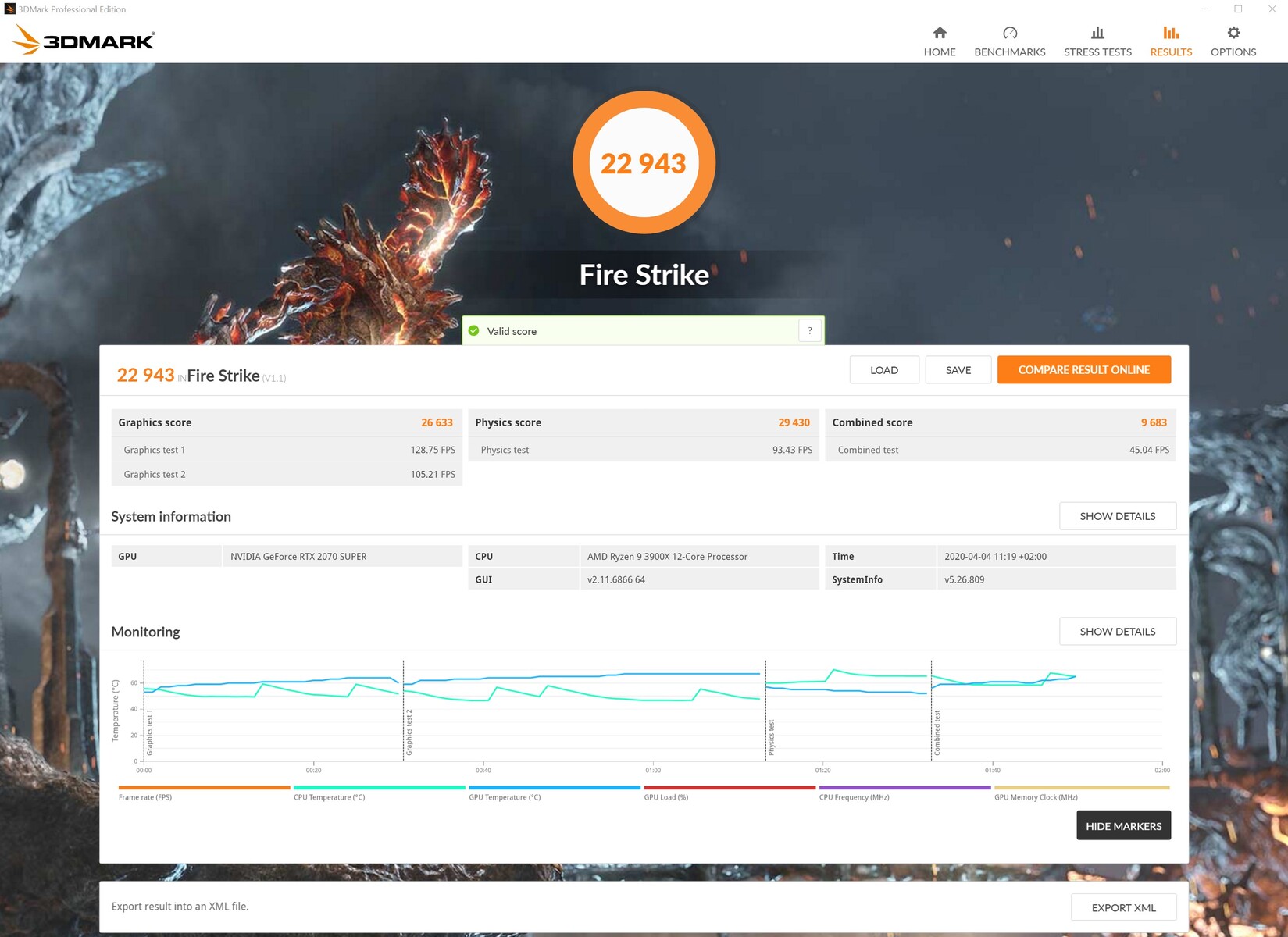Click the EXPORT XML button

point(1123,907)
